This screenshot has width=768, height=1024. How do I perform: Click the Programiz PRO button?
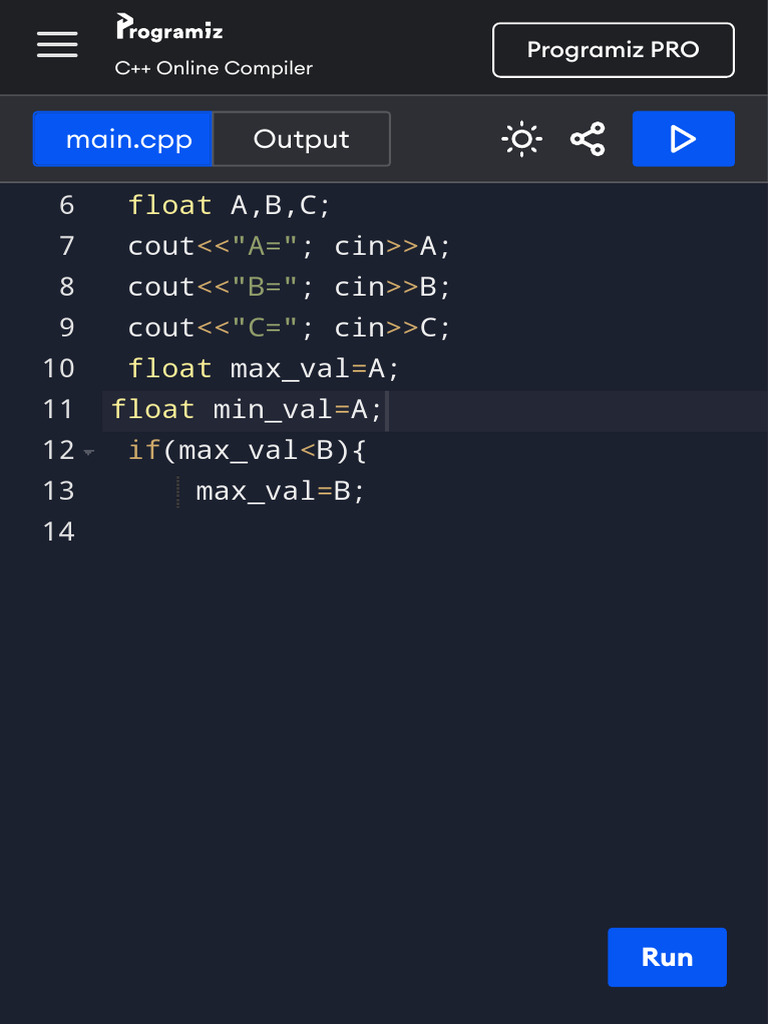[613, 50]
